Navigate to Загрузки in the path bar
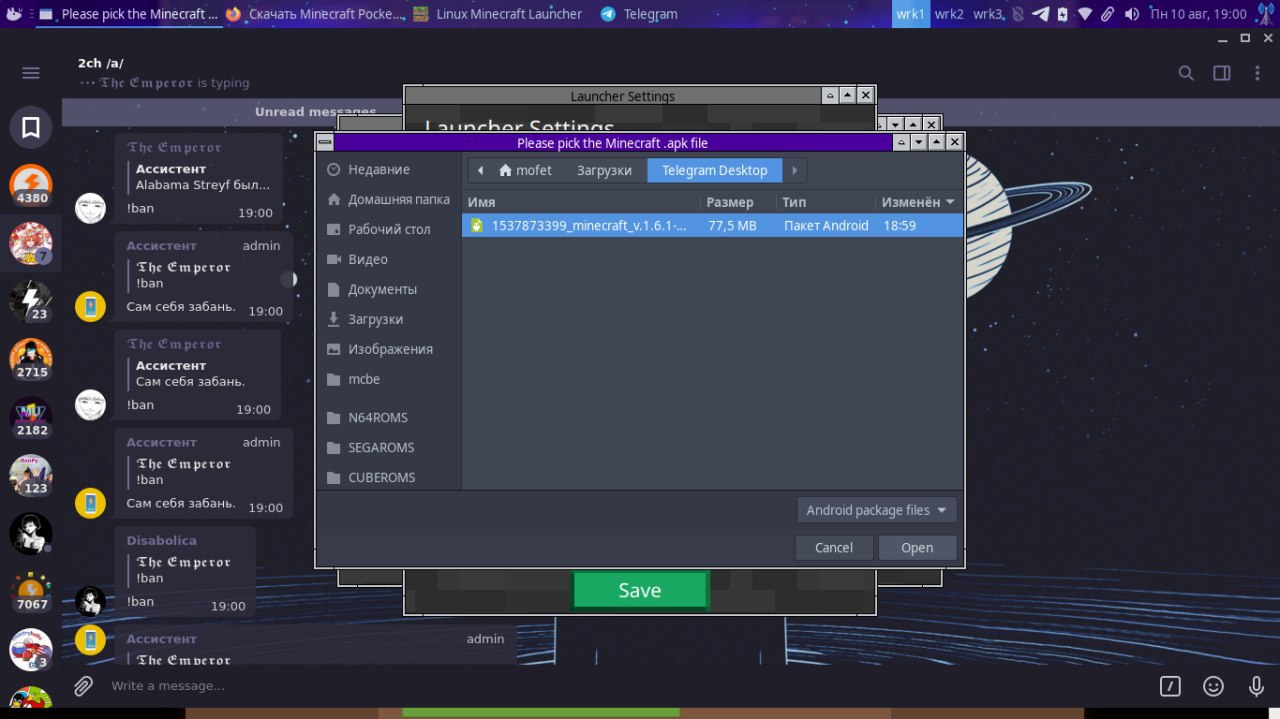Viewport: 1280px width, 719px height. pyautogui.click(x=604, y=170)
